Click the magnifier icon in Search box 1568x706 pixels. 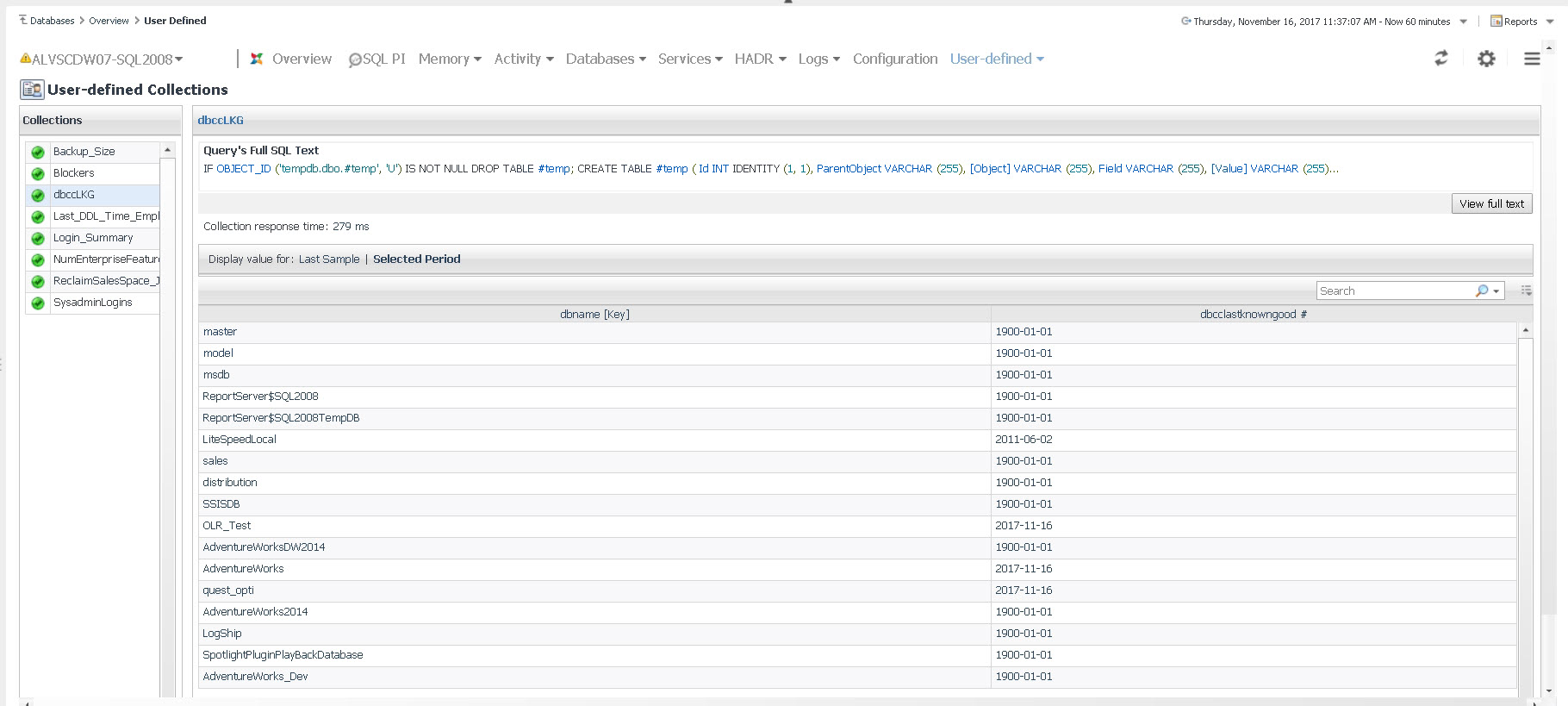[x=1482, y=291]
